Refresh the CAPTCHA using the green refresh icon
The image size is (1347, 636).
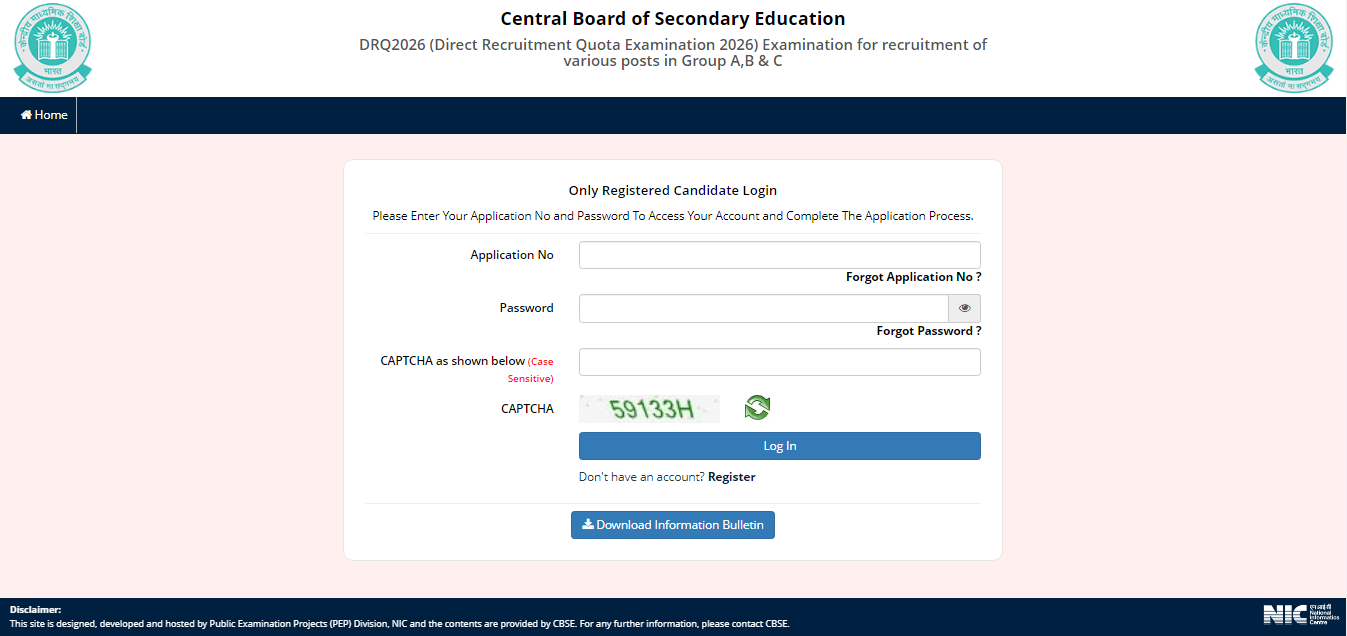click(757, 407)
